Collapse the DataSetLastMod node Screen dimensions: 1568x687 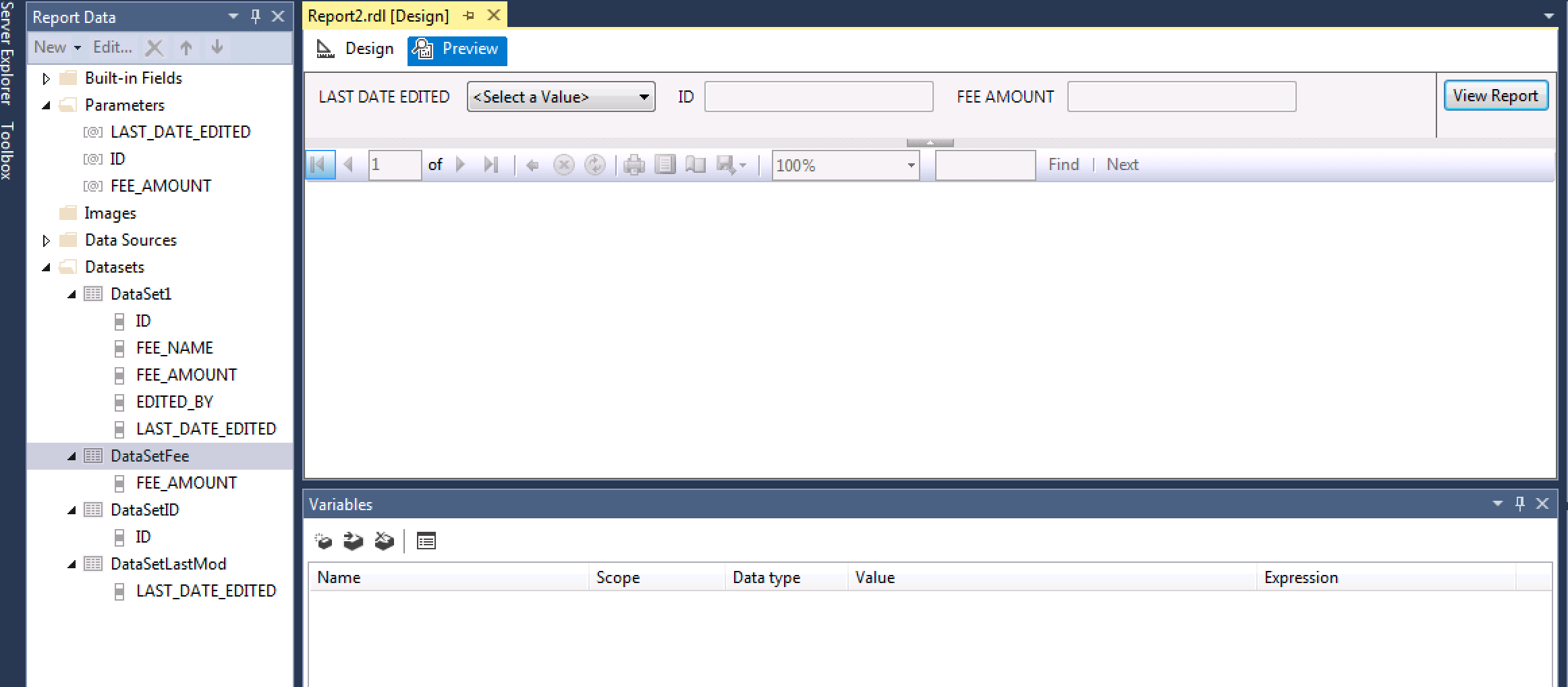[x=72, y=565]
